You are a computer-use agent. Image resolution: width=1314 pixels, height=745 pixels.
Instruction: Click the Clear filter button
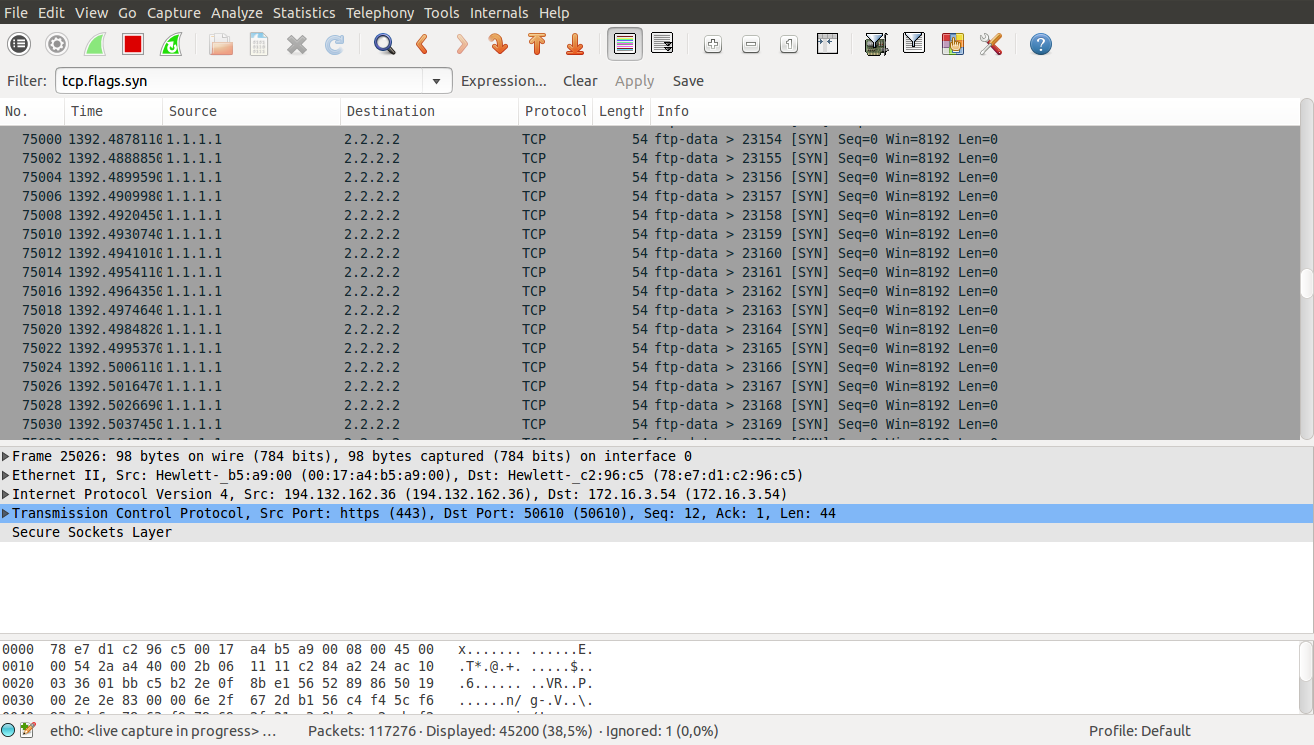[x=580, y=81]
